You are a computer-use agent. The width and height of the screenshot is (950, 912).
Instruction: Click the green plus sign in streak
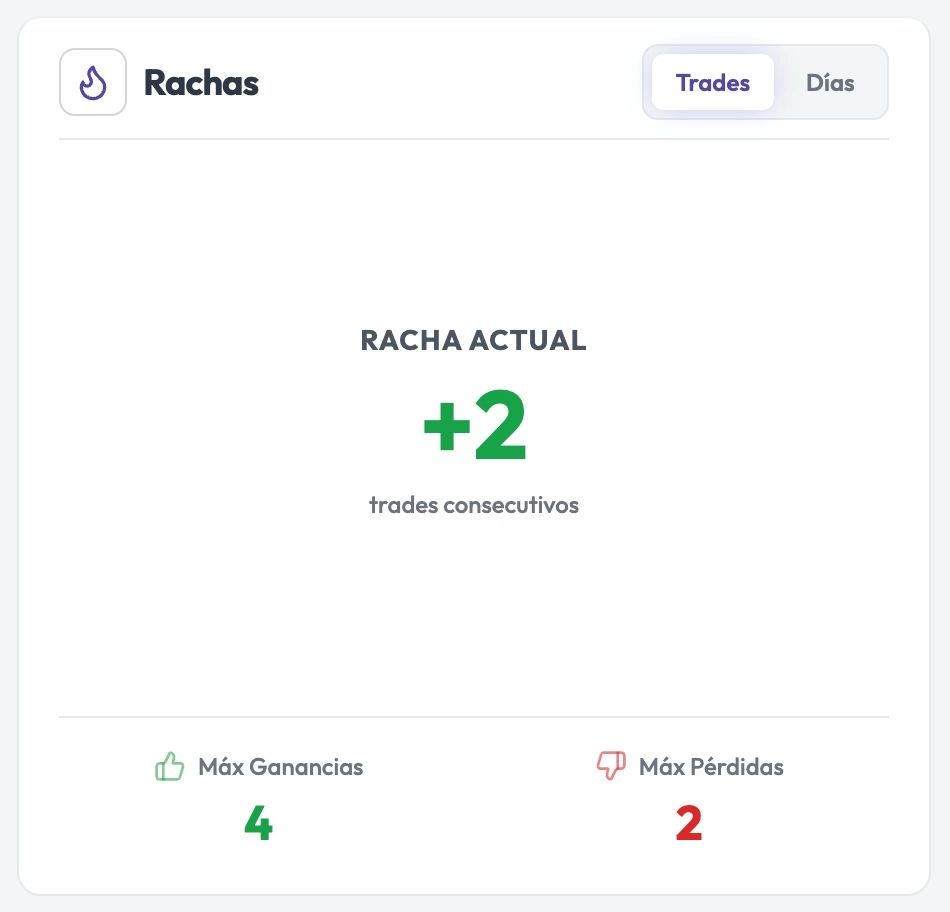pyautogui.click(x=447, y=426)
